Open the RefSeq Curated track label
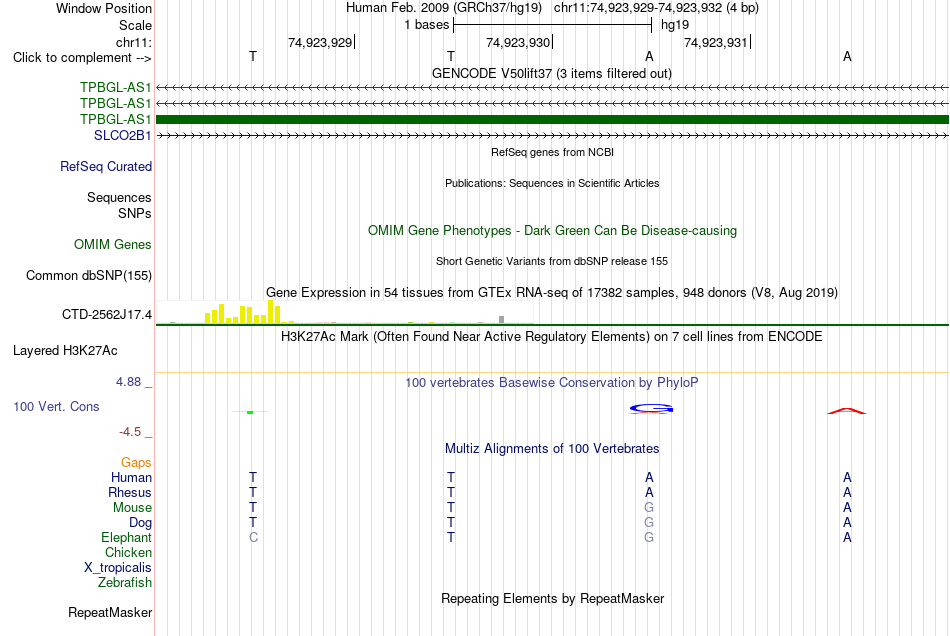 click(x=106, y=167)
